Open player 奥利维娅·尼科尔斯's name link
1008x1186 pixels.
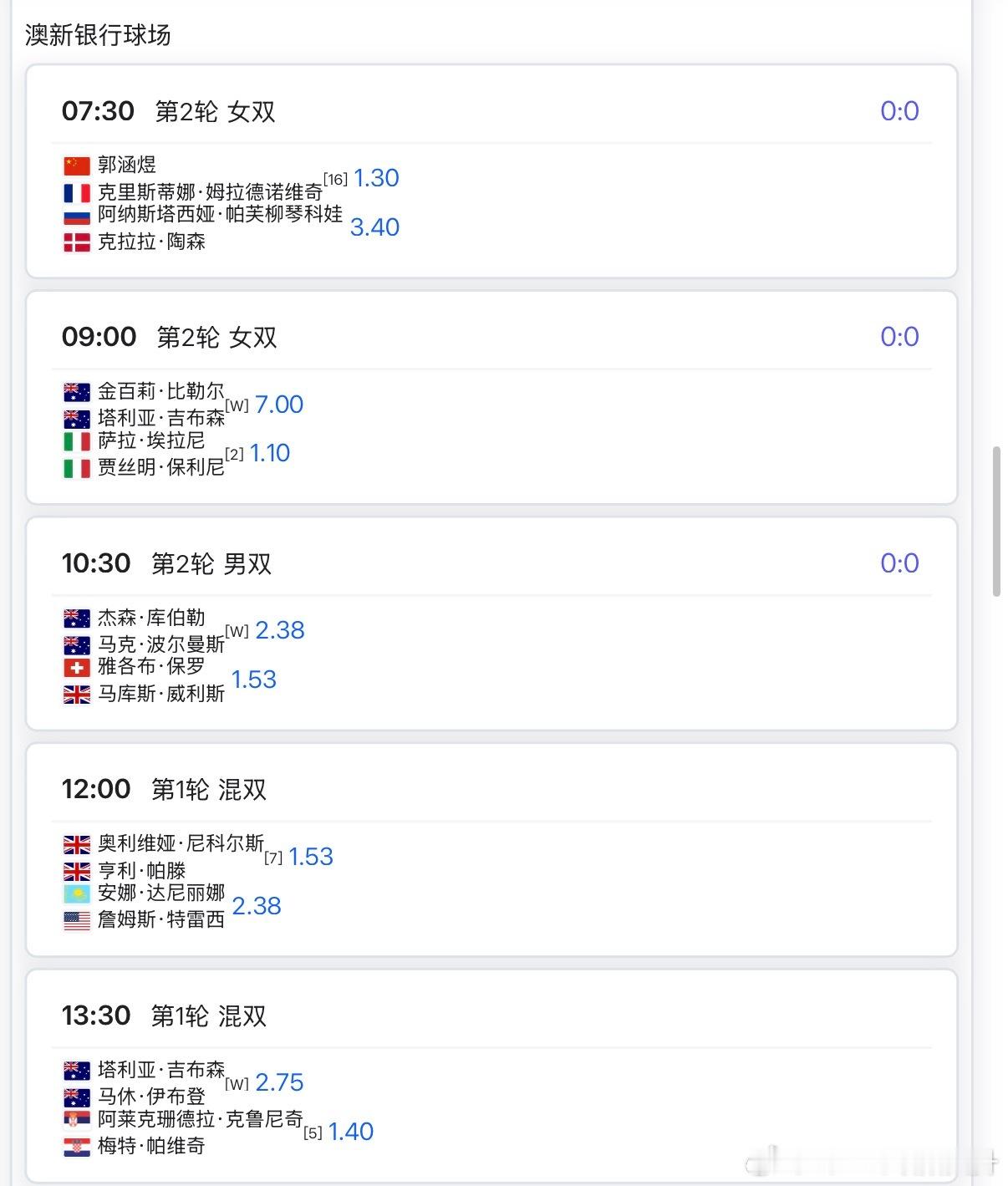pos(181,843)
